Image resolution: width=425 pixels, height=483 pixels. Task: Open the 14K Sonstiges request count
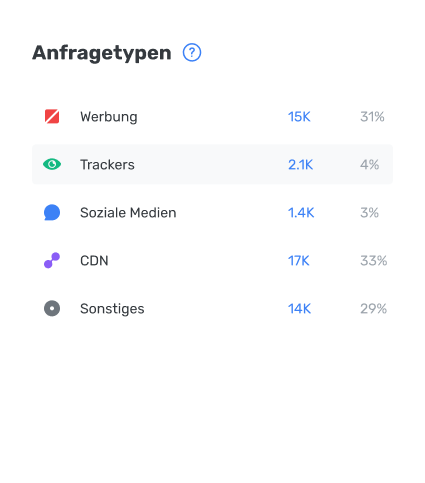(x=299, y=309)
